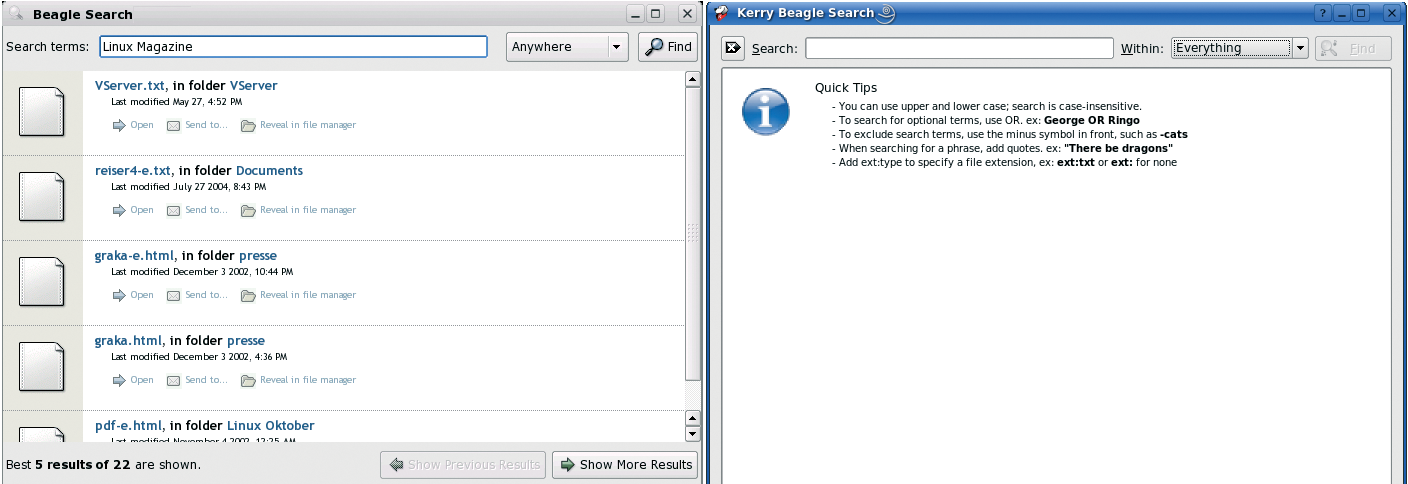Click the second up arrow in results scrollbar
This screenshot has height=484, width=1408.
click(692, 418)
